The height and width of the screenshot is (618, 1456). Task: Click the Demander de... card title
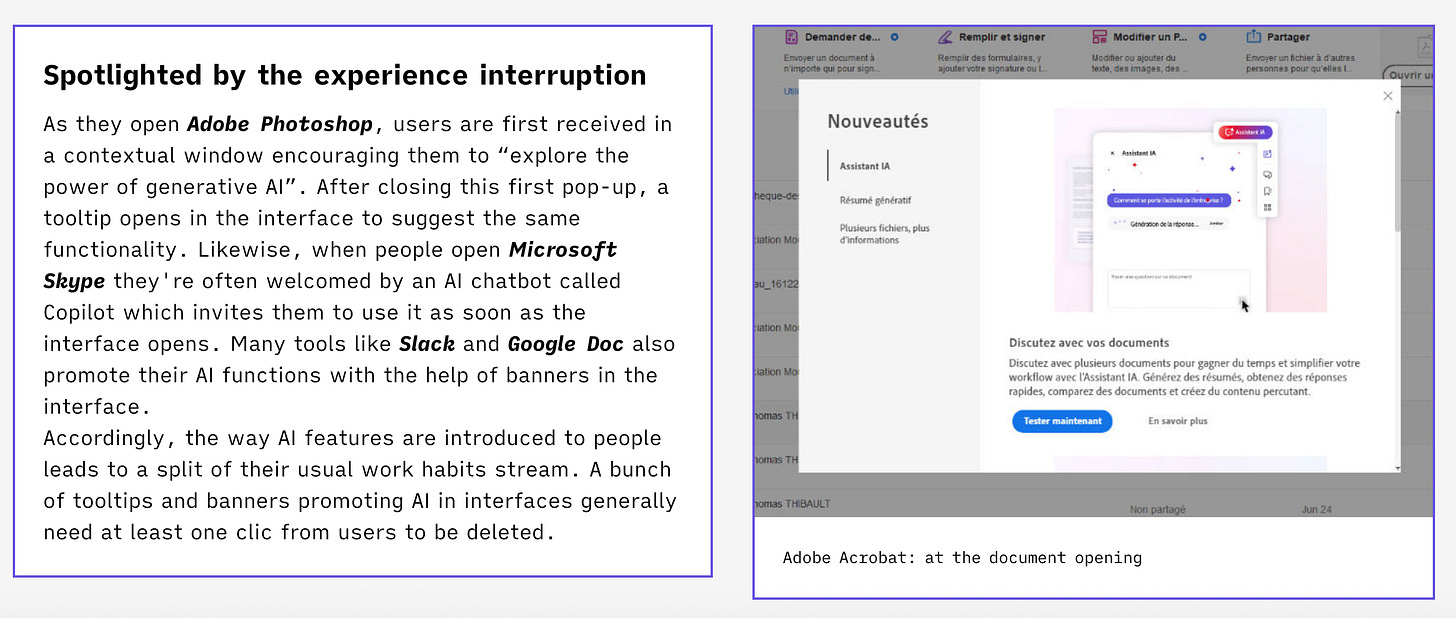(843, 37)
